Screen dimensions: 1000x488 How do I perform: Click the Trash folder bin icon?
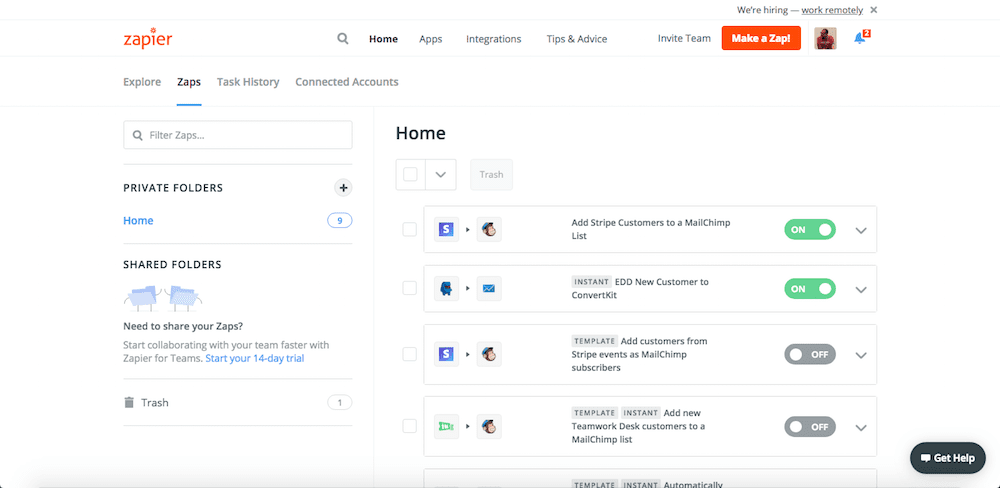[129, 403]
